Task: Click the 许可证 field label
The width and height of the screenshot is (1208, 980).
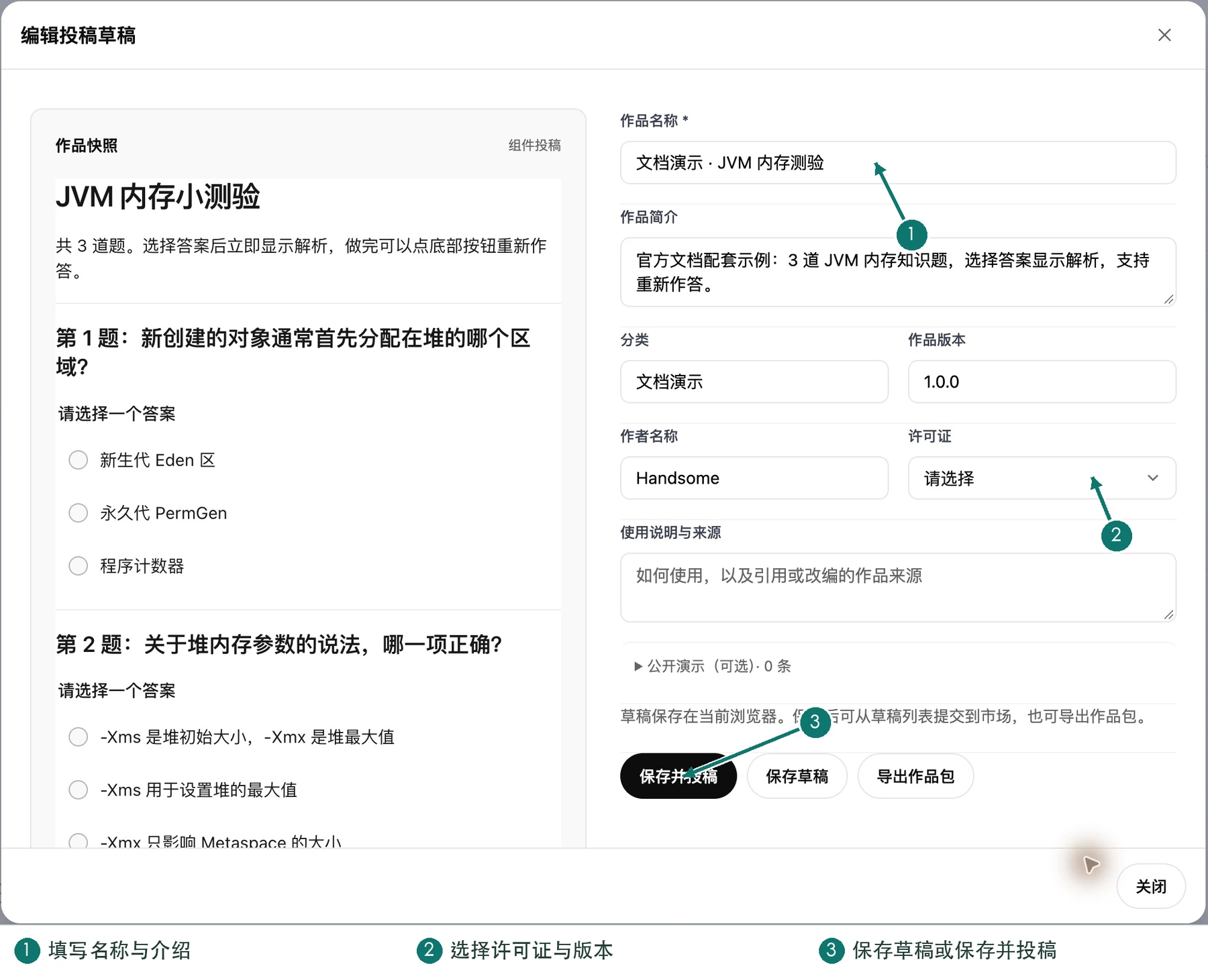Action: tap(929, 437)
